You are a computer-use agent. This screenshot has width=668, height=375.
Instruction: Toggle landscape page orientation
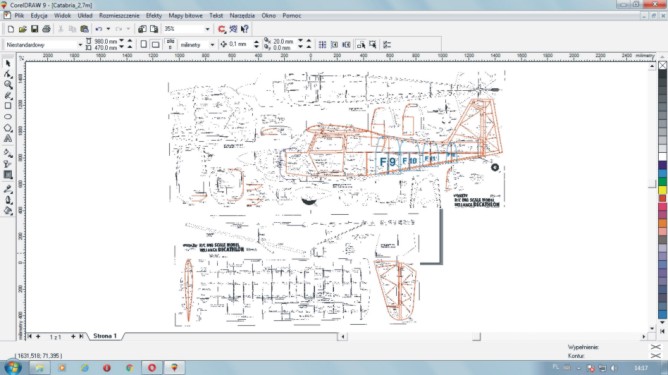(x=155, y=44)
